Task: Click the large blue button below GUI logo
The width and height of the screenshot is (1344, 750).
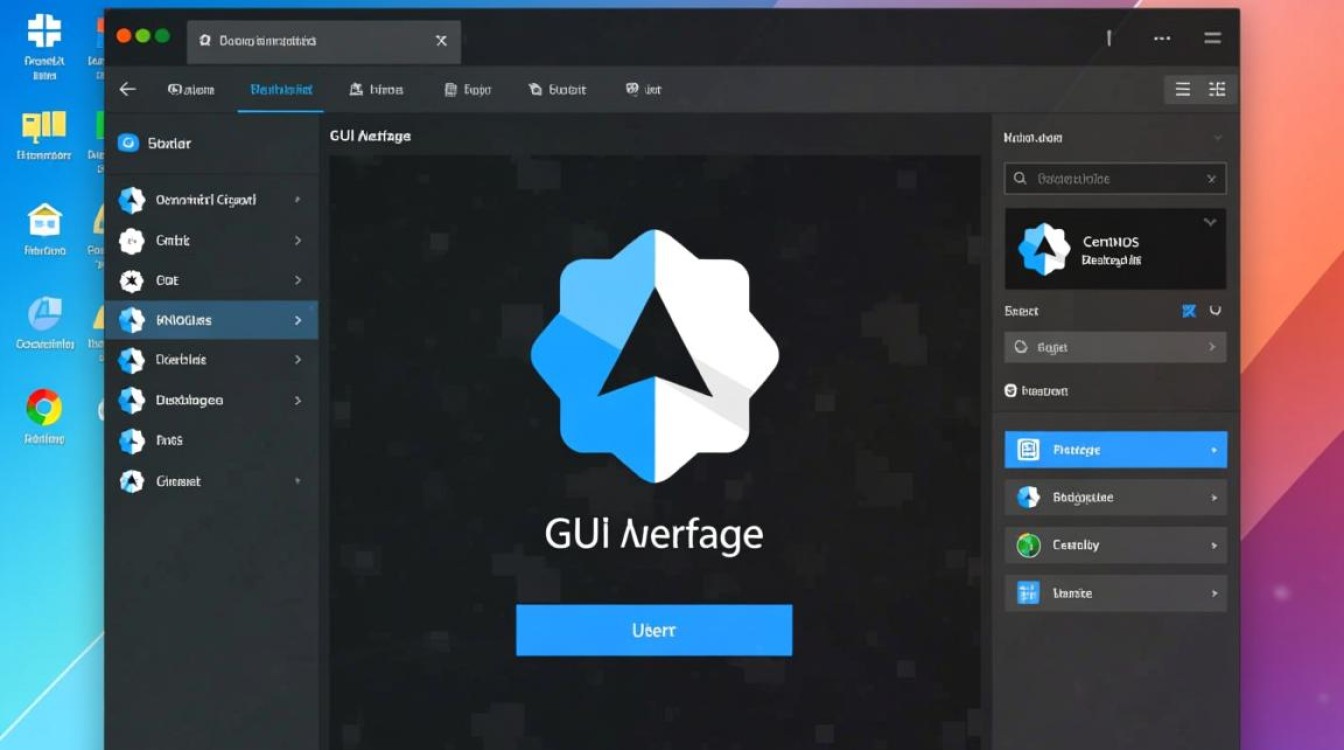Action: pyautogui.click(x=653, y=630)
